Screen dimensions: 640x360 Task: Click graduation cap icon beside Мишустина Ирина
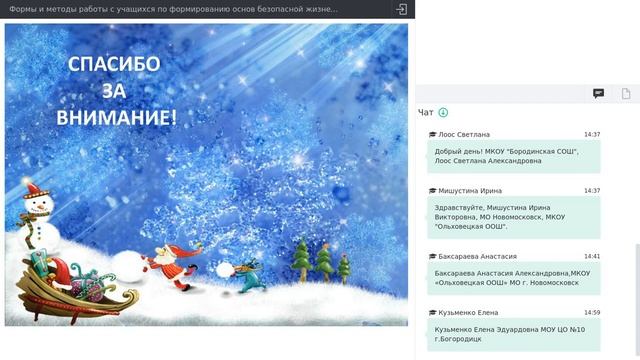[x=432, y=191]
